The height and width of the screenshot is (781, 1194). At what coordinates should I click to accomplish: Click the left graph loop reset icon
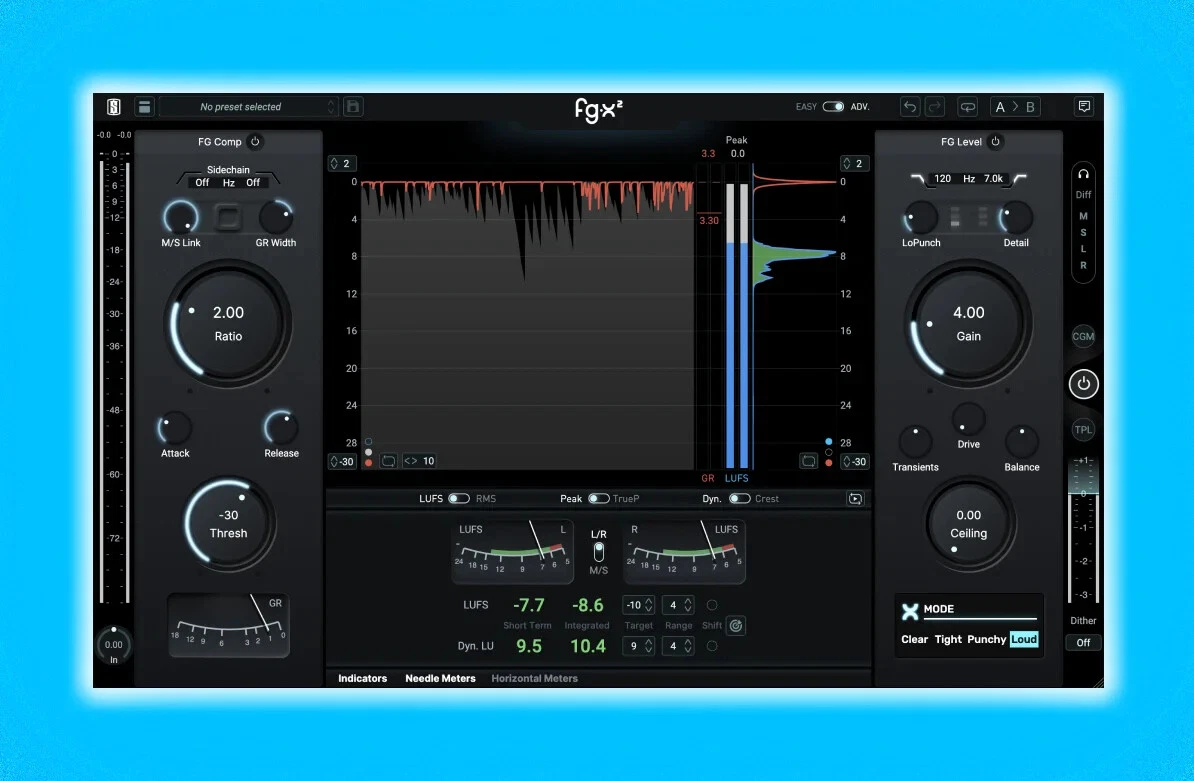(x=388, y=461)
